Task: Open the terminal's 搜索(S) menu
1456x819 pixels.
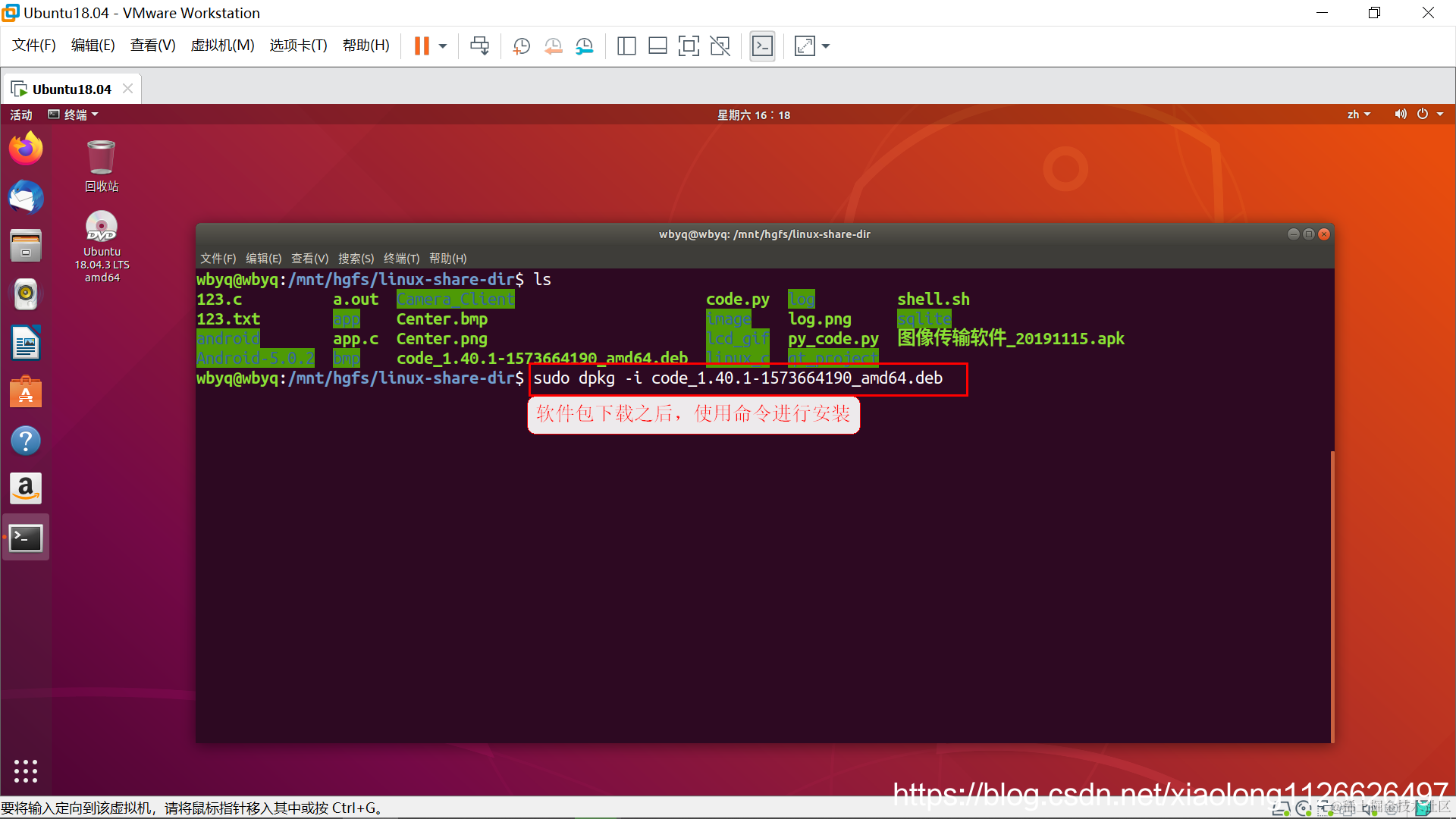Action: pos(356,259)
